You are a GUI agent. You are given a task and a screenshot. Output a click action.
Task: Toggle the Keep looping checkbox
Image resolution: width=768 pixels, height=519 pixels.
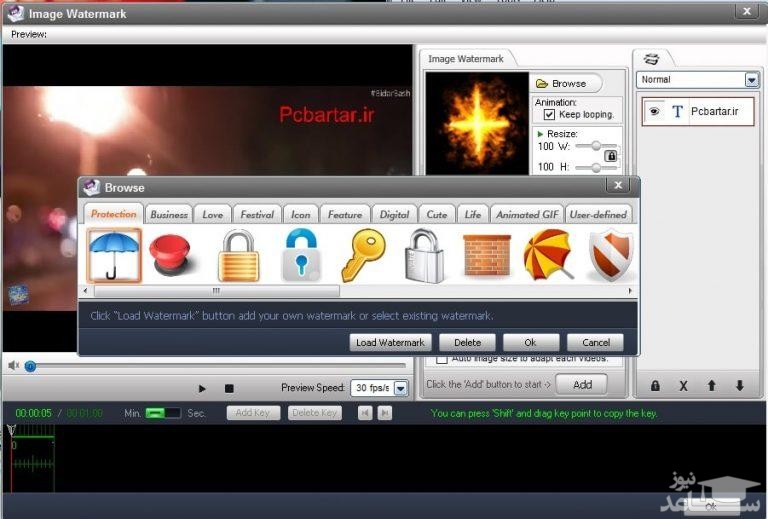tap(549, 114)
